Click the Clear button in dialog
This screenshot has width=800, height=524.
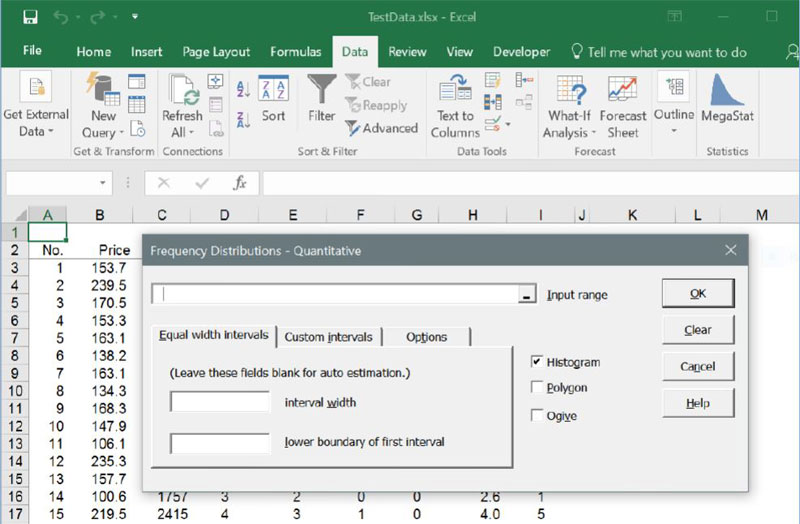pos(697,330)
